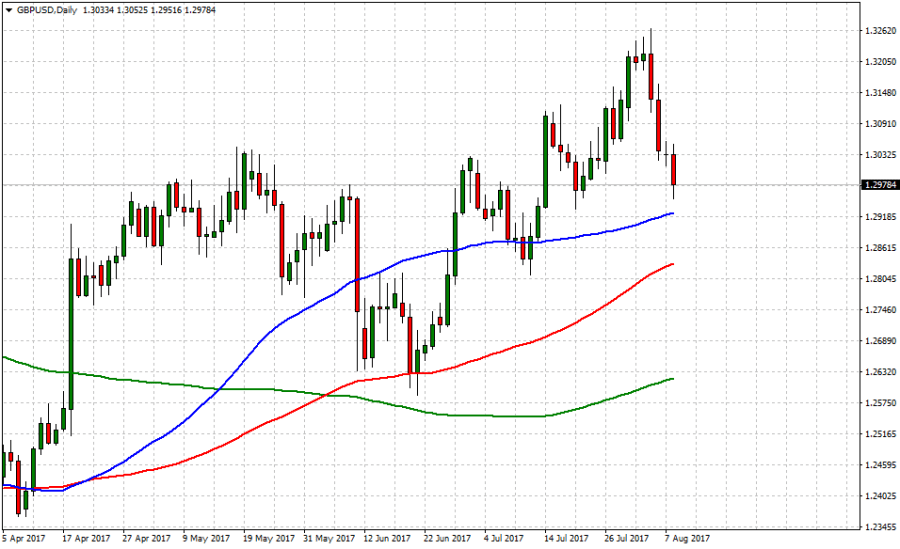Click the 1.32620 price axis label
900x549 pixels.
pyautogui.click(x=877, y=31)
